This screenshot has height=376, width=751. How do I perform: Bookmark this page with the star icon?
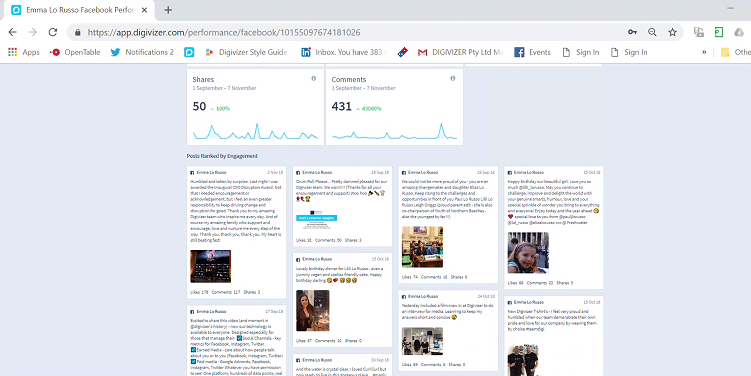click(x=672, y=33)
